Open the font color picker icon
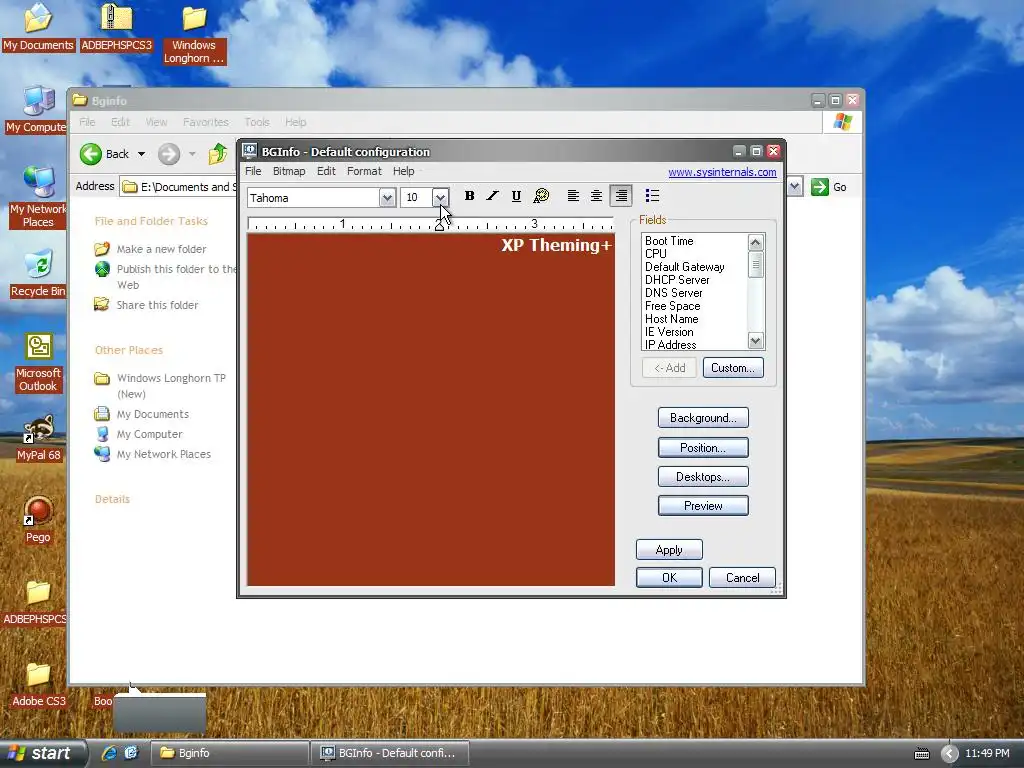This screenshot has height=768, width=1024. point(541,196)
